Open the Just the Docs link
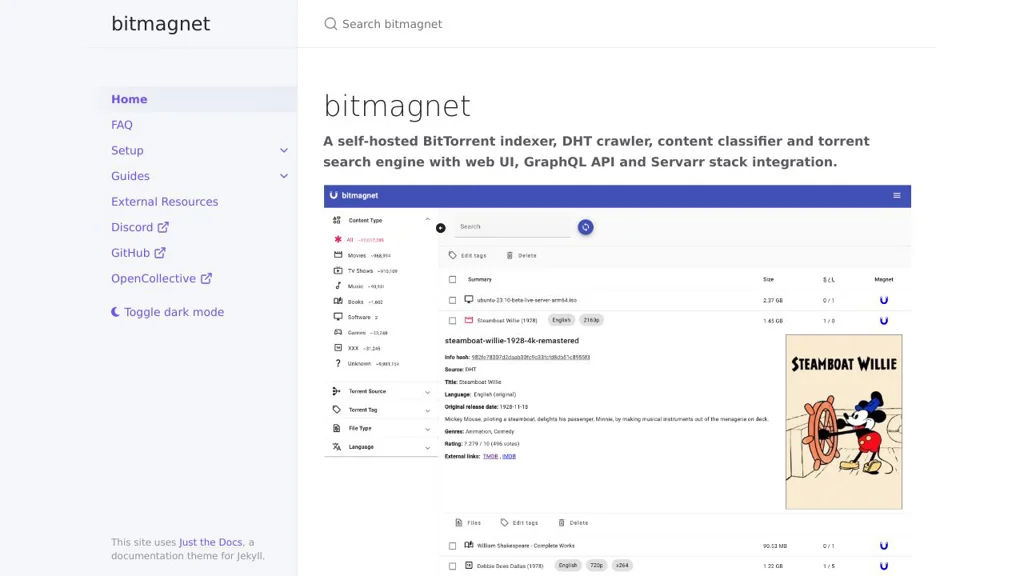1024x576 pixels. pos(211,542)
